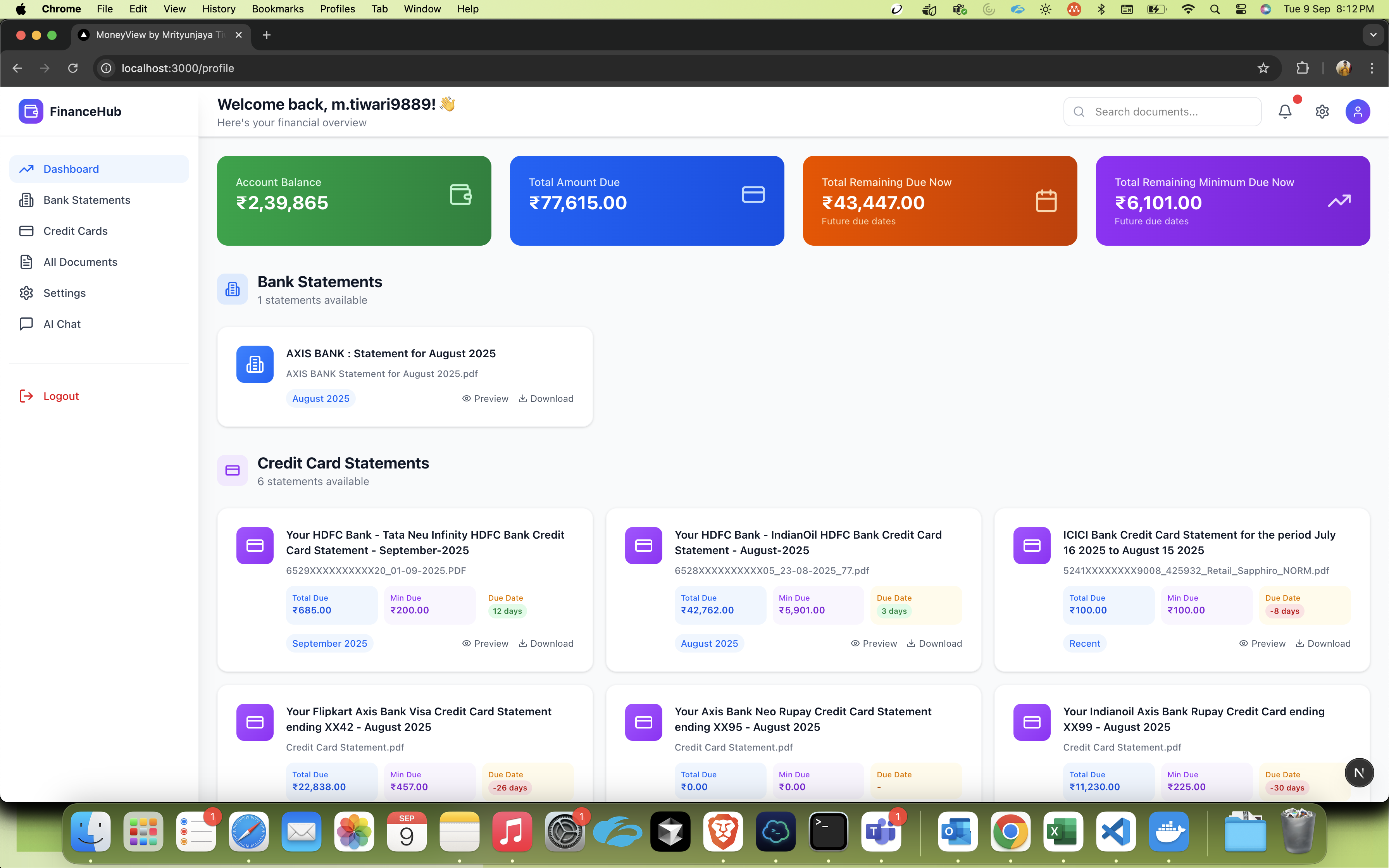Click the Axis Neo Rupay statement card icon
Screen dimensions: 1389x868
point(643,722)
